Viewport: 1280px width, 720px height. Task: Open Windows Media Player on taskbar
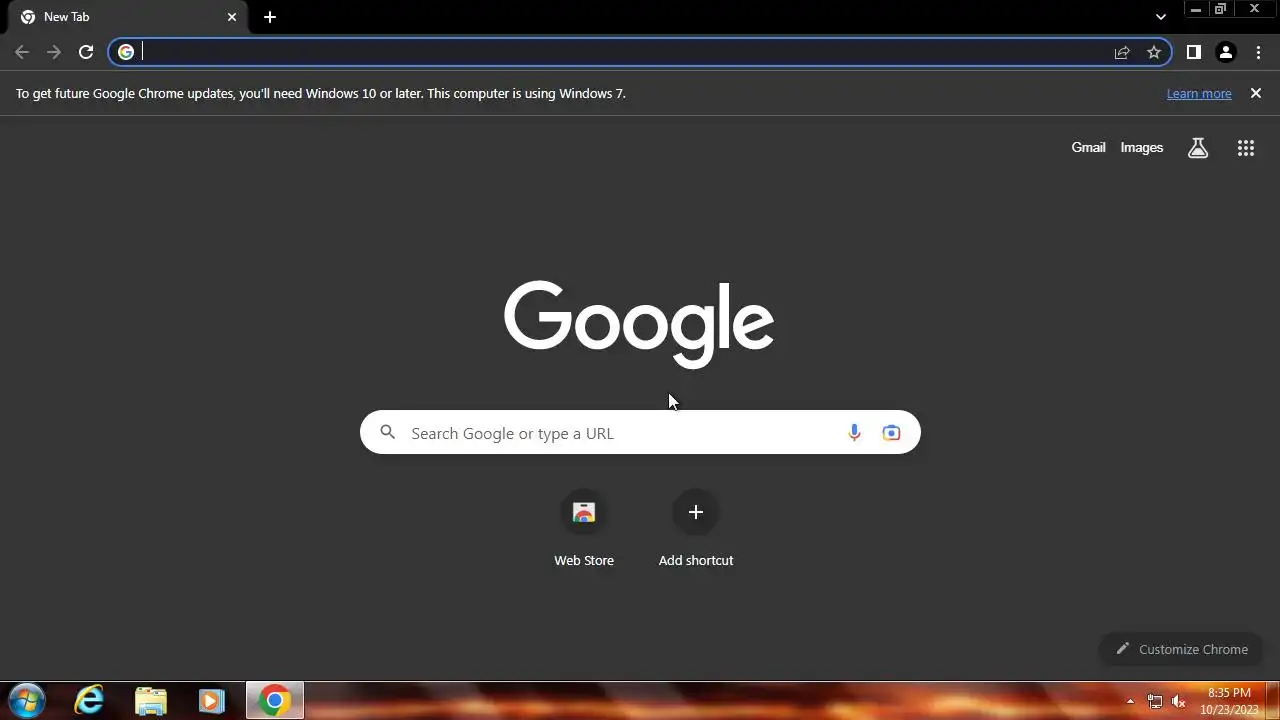(211, 701)
